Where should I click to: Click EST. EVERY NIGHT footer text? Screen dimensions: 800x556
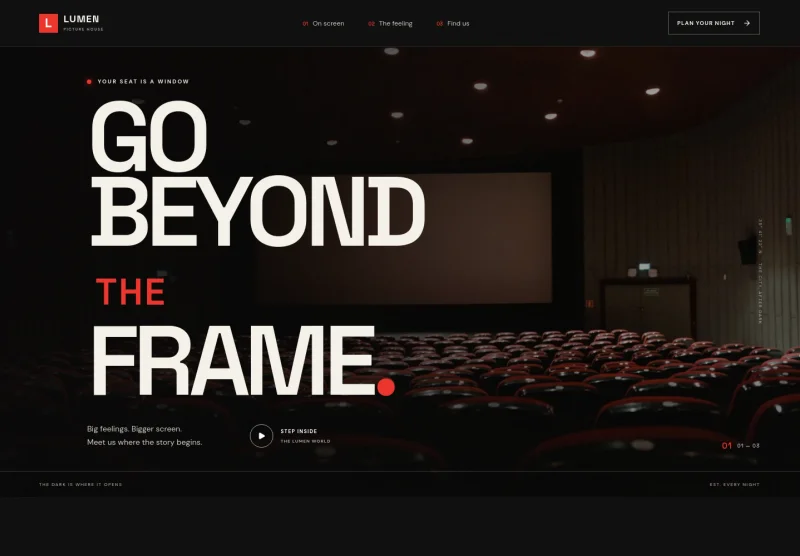(735, 485)
